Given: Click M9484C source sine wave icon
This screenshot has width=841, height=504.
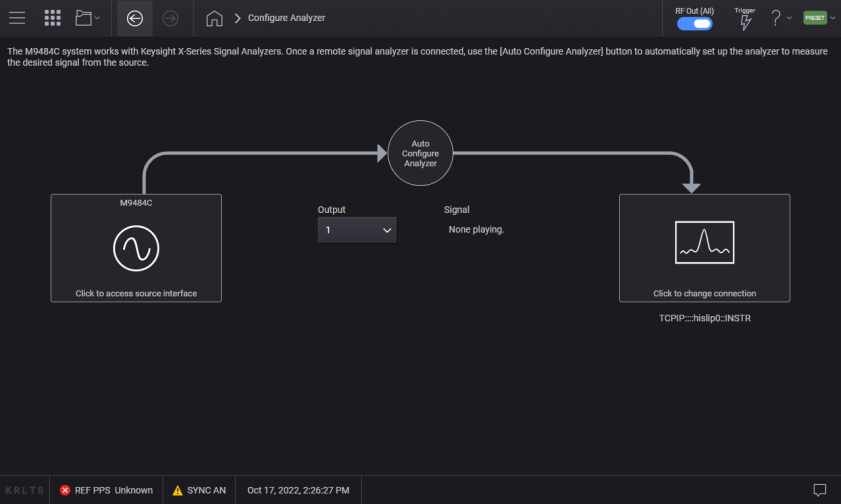Looking at the screenshot, I should pos(136,248).
